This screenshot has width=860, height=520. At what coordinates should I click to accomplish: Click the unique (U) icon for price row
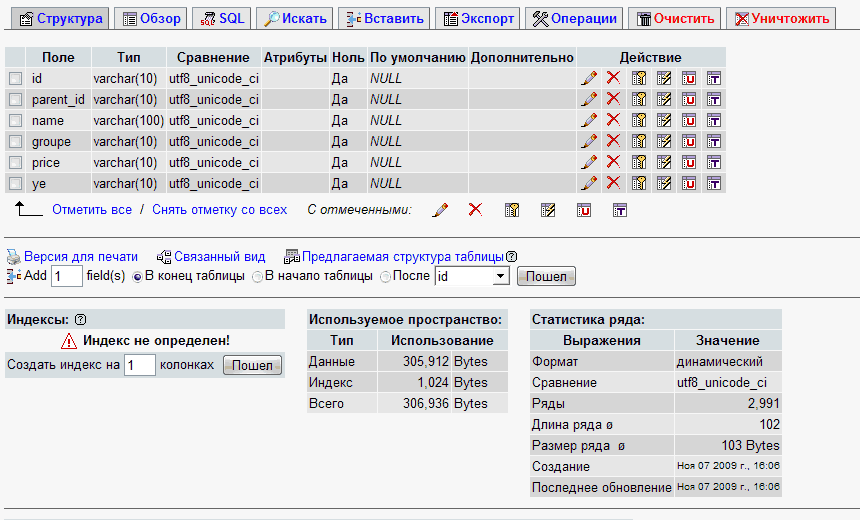pos(689,162)
